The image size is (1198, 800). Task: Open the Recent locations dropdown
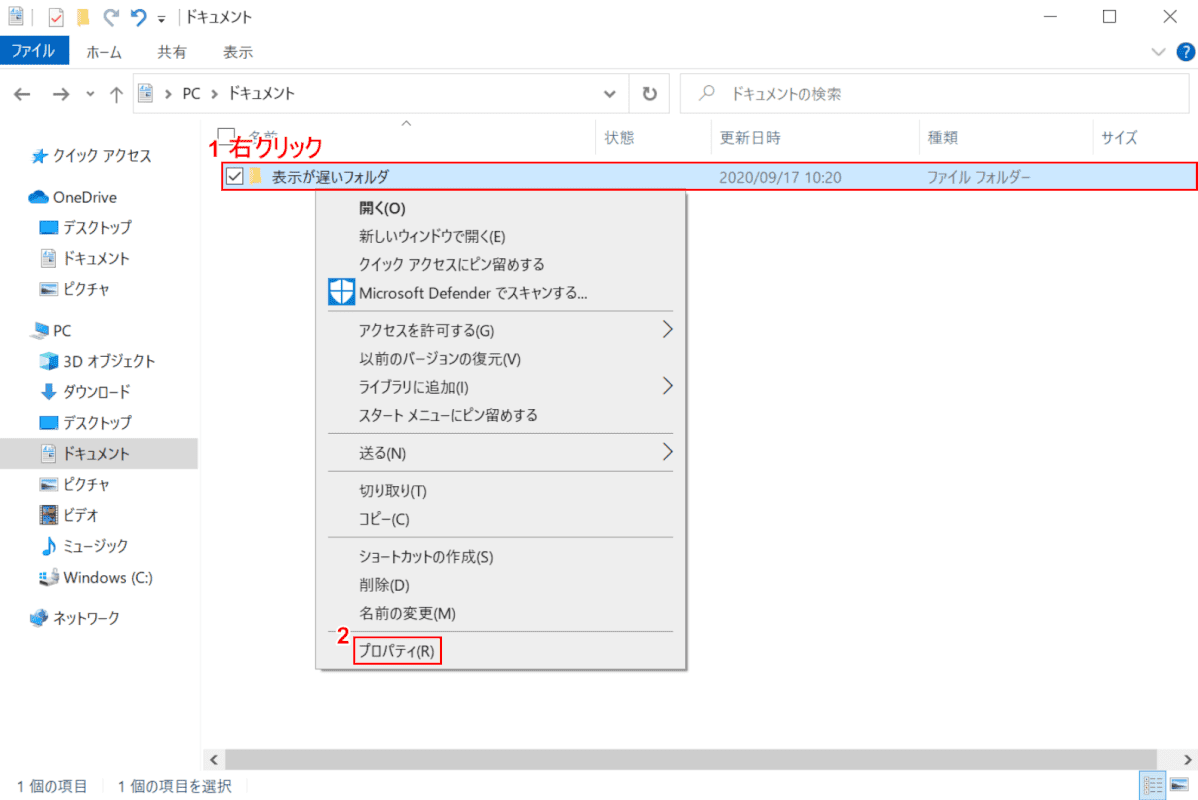click(90, 94)
